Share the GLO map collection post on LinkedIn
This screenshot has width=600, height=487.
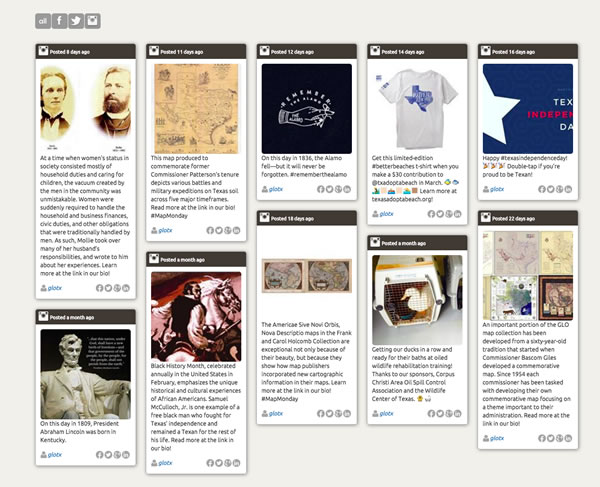pyautogui.click(x=568, y=438)
